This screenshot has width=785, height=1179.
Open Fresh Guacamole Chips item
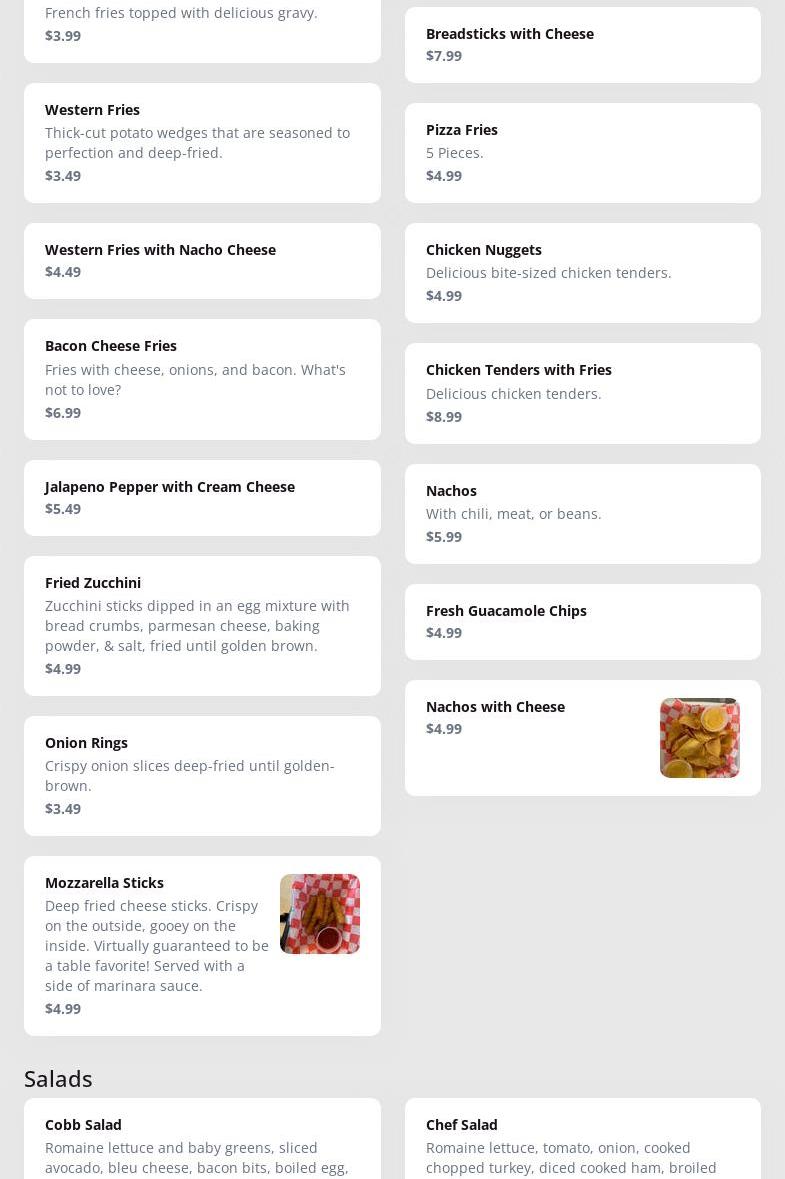click(x=581, y=621)
